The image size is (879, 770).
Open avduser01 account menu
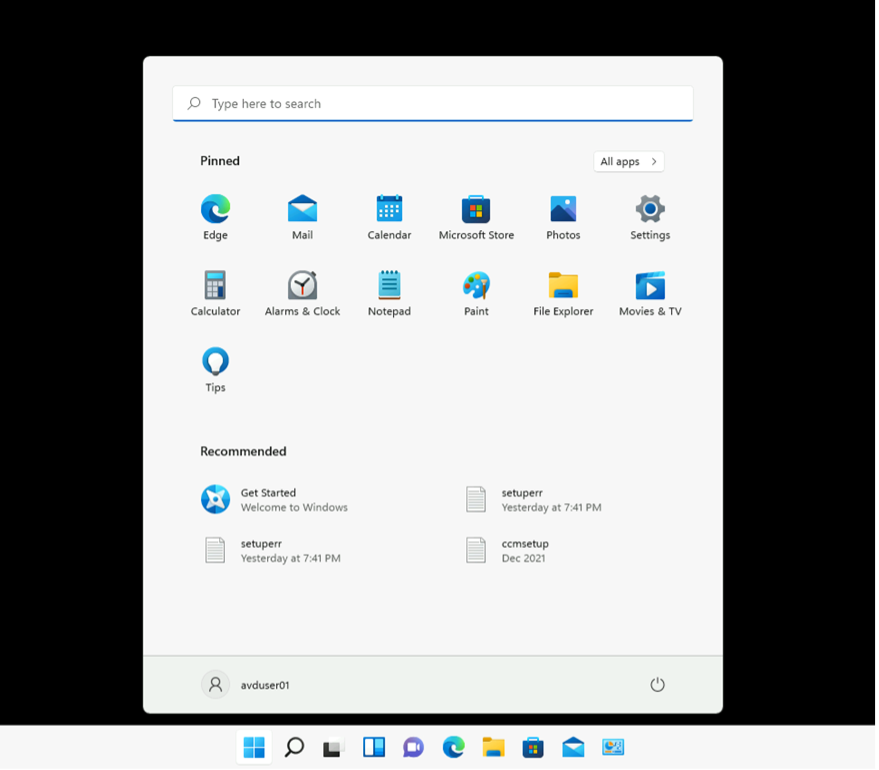(246, 684)
